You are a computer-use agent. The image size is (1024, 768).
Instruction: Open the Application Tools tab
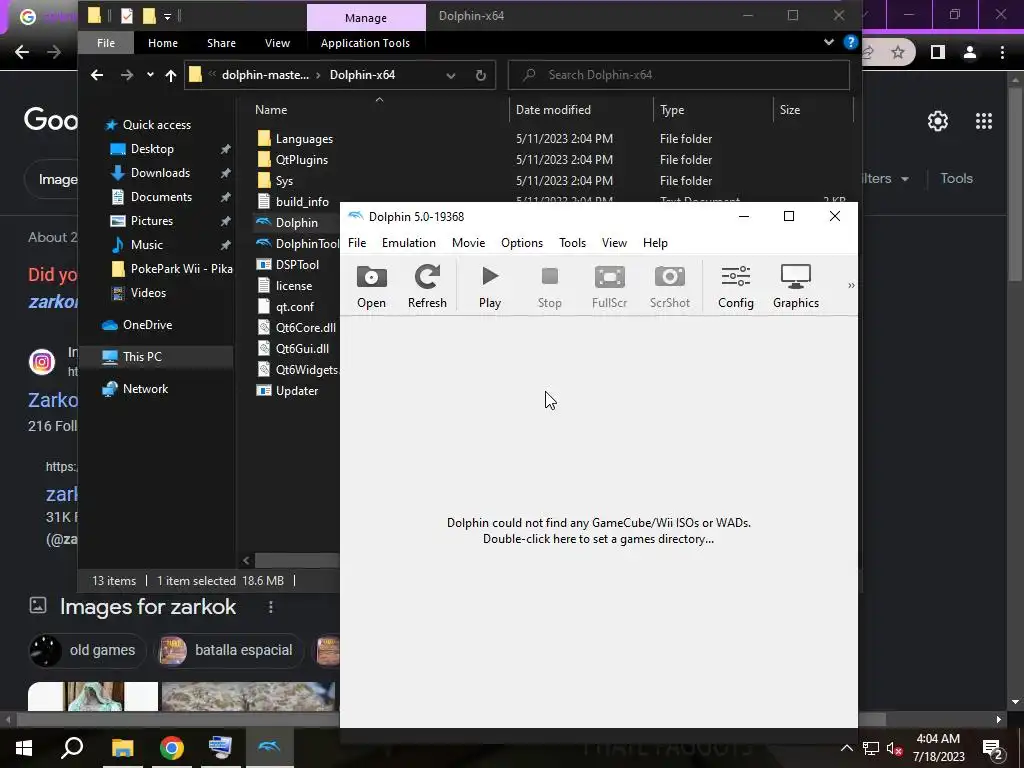(x=365, y=43)
